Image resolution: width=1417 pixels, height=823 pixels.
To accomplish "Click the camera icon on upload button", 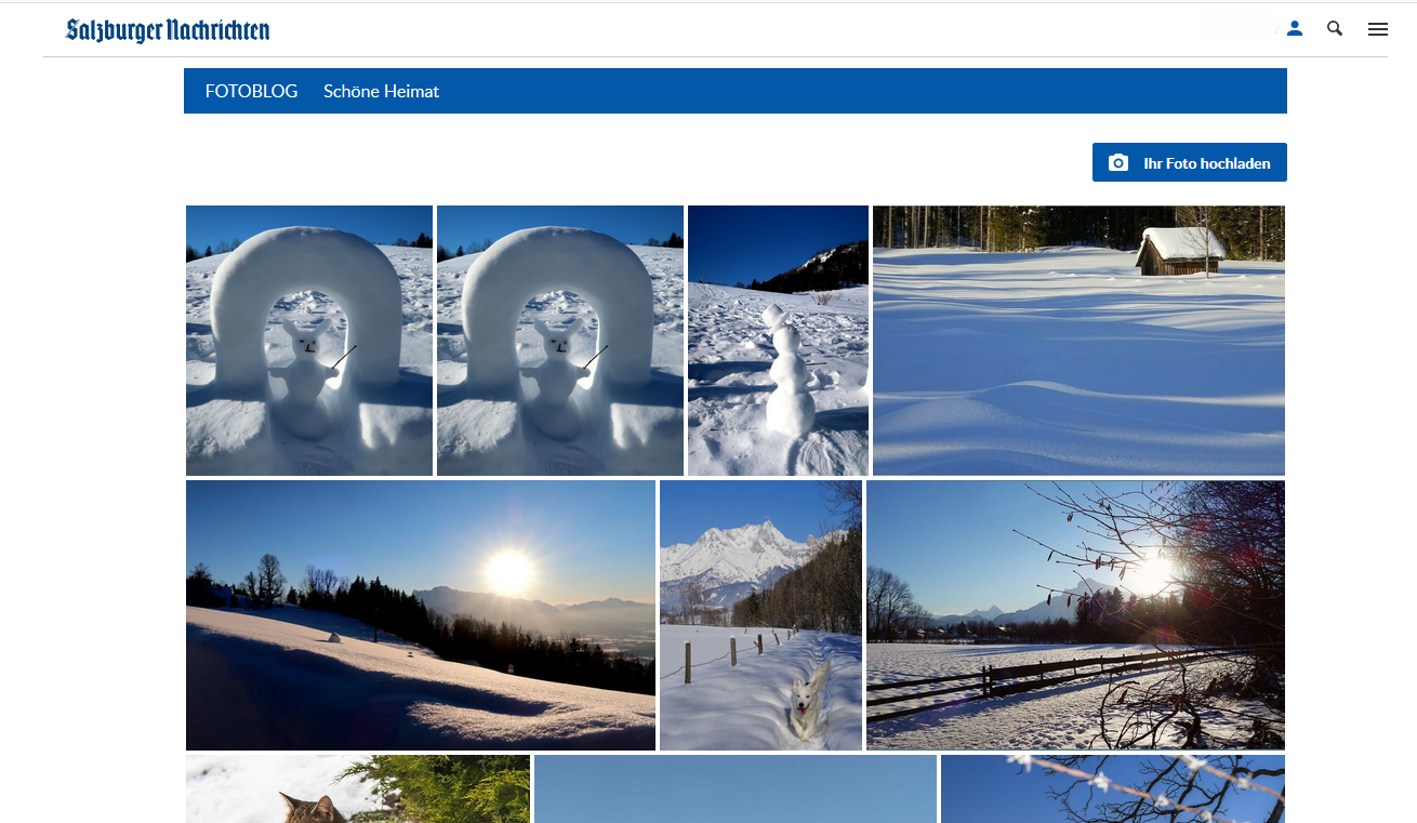I will pyautogui.click(x=1118, y=163).
